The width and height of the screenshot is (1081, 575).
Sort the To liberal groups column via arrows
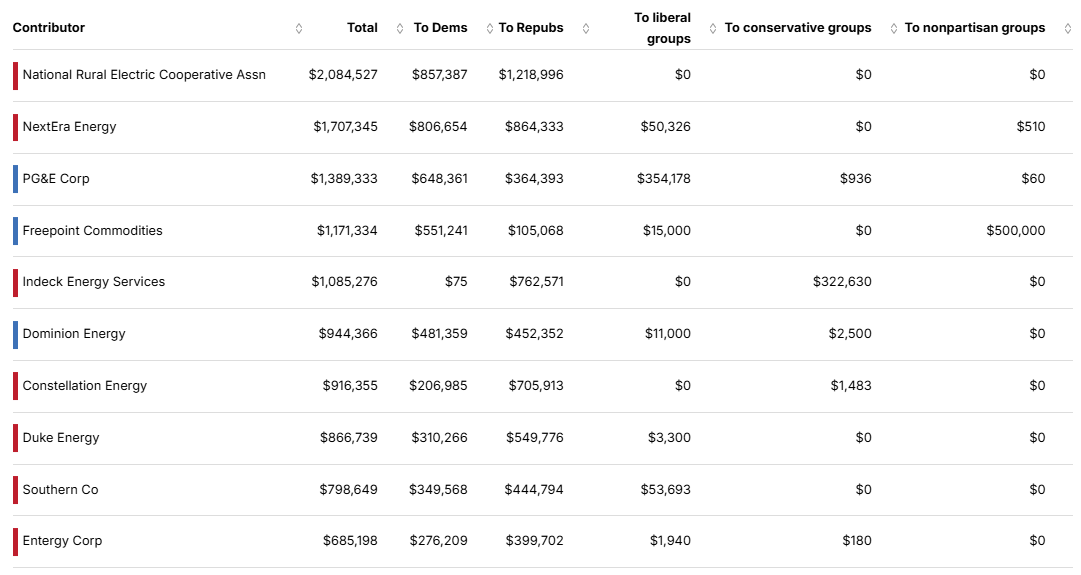(713, 28)
